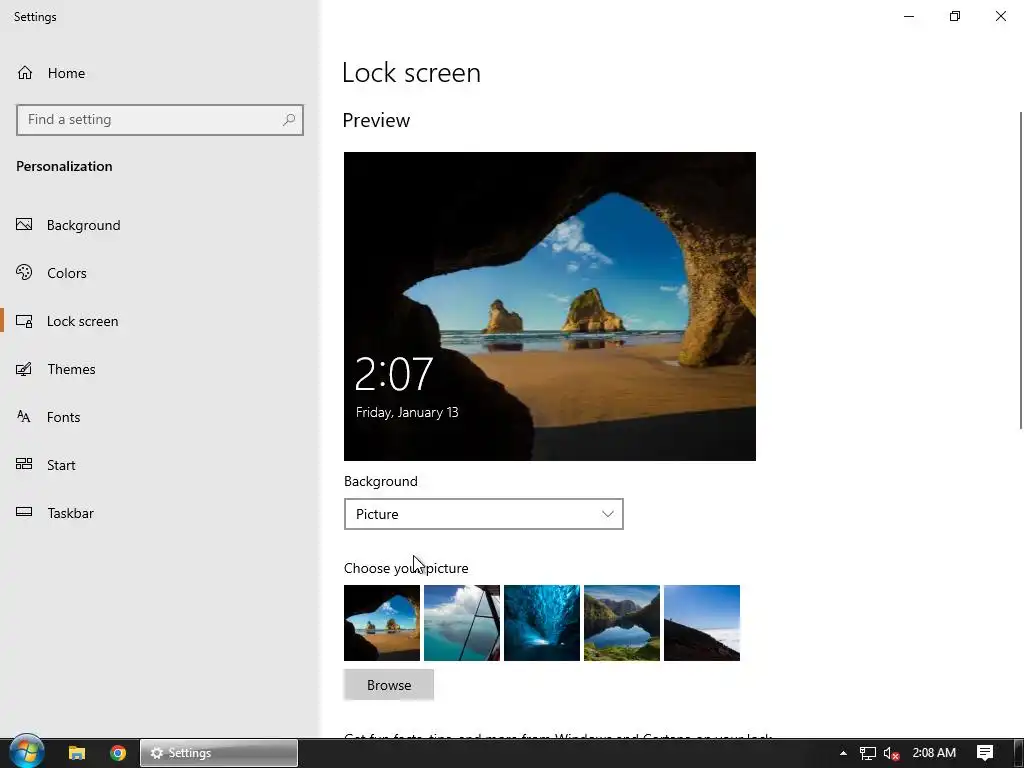1024x768 pixels.
Task: Open File Explorer from the taskbar
Action: tap(77, 753)
